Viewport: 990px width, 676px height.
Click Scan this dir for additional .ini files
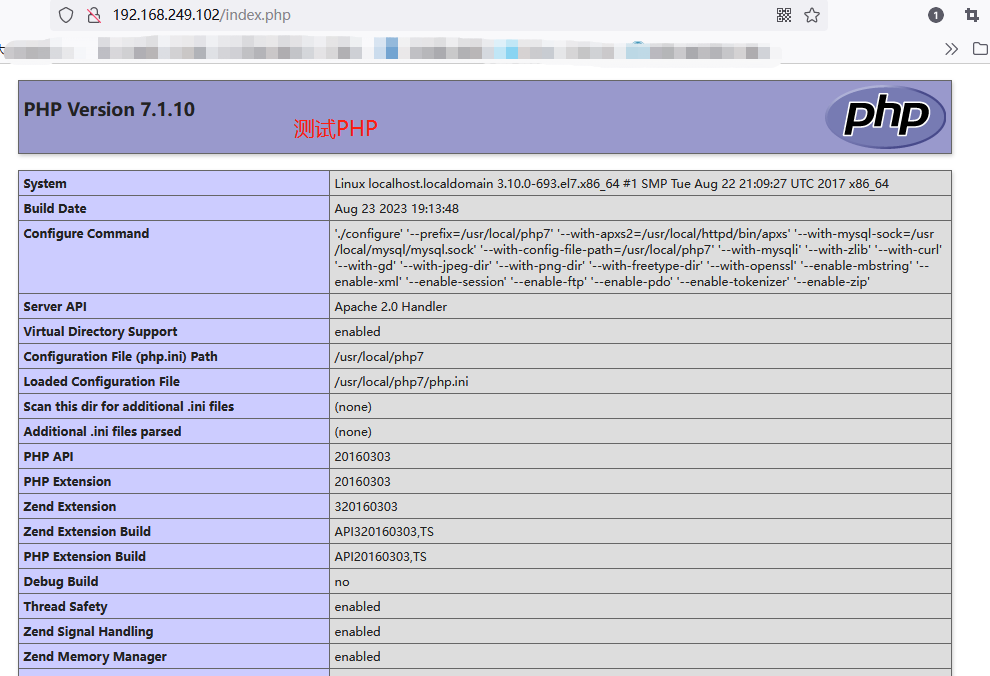point(129,406)
